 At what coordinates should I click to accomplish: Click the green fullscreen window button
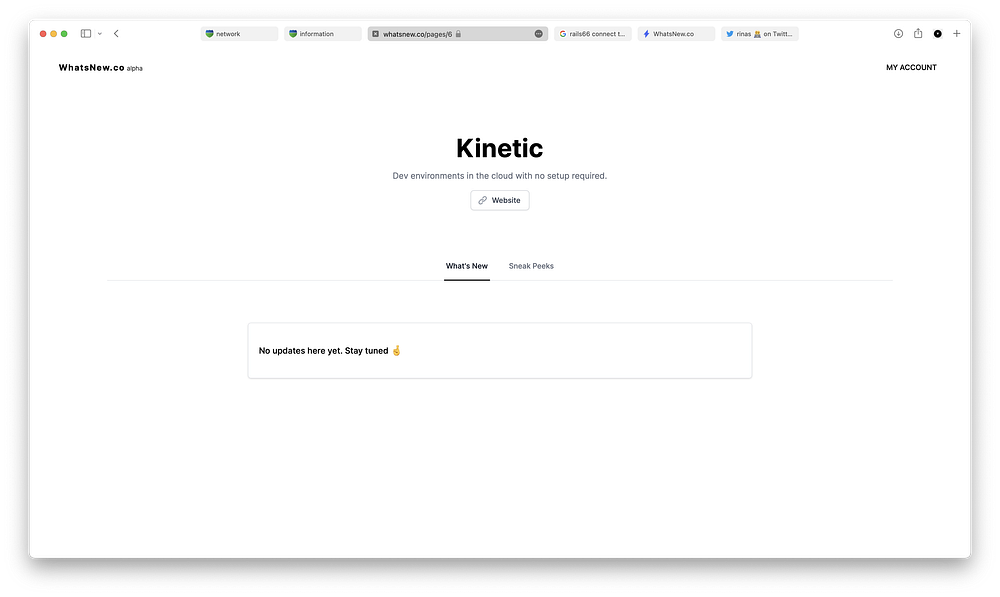click(64, 34)
